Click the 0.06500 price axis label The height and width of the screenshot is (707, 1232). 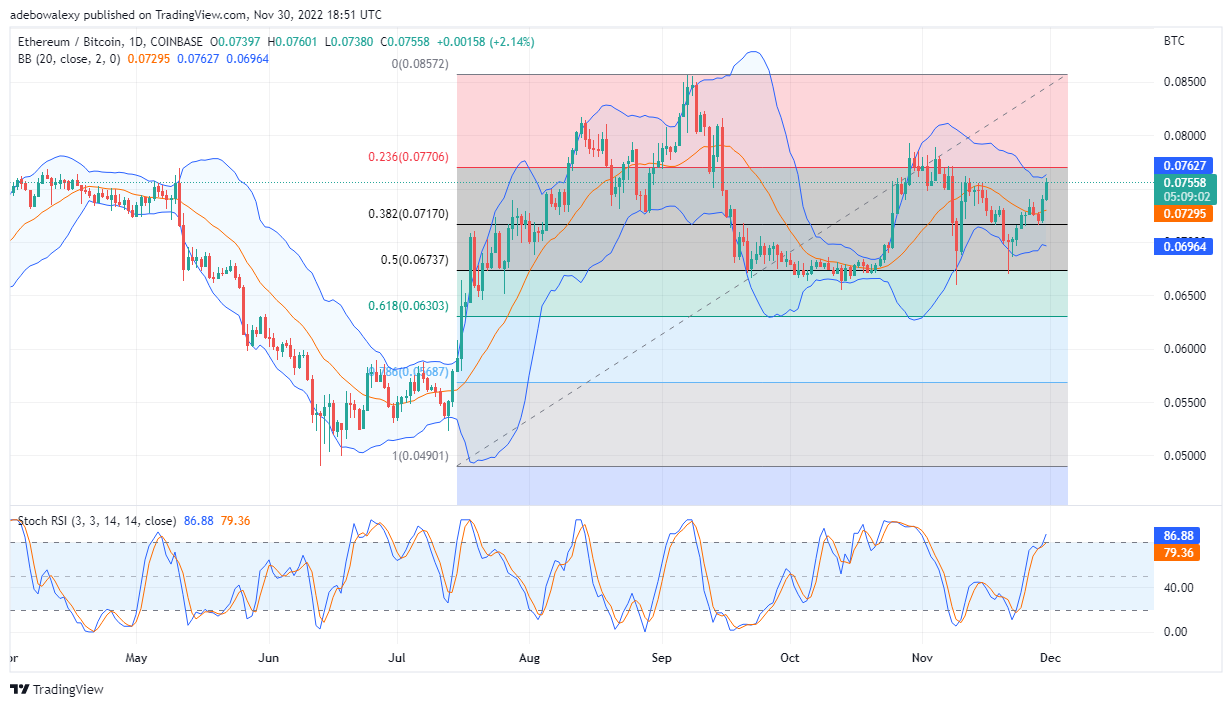1184,296
